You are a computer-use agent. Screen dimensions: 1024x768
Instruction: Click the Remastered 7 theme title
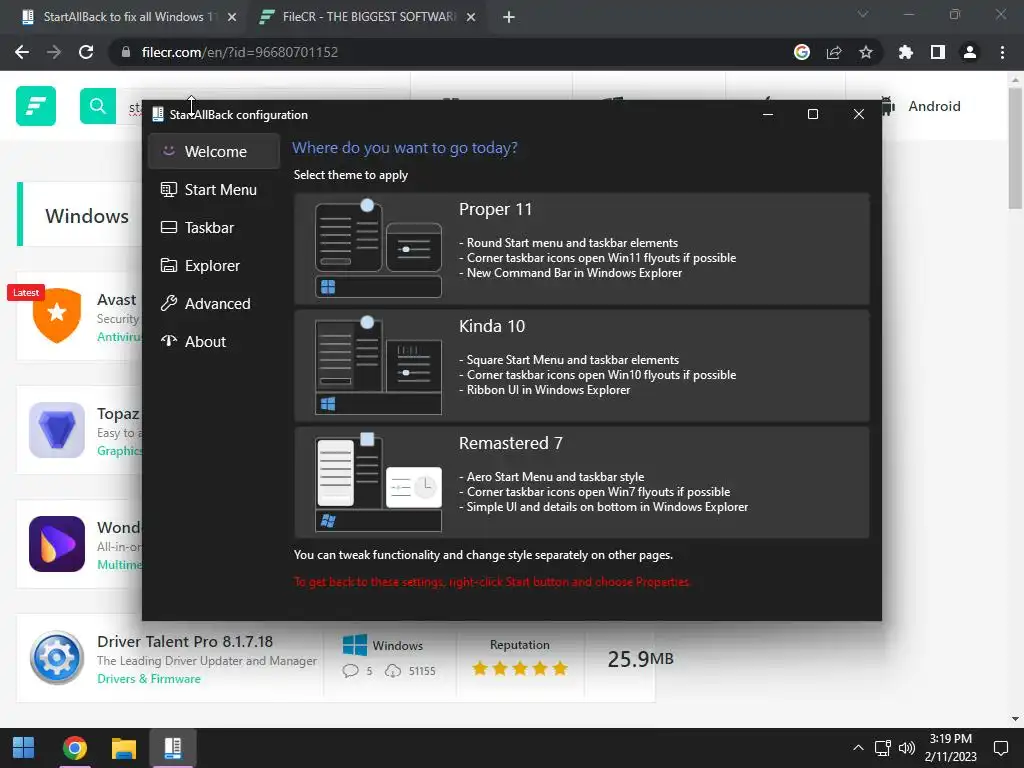[x=511, y=443]
